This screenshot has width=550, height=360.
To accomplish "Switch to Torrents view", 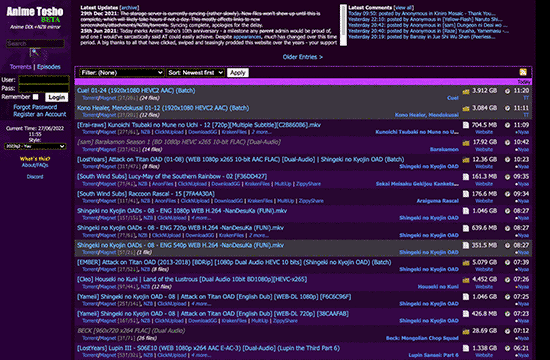I will [x=20, y=67].
